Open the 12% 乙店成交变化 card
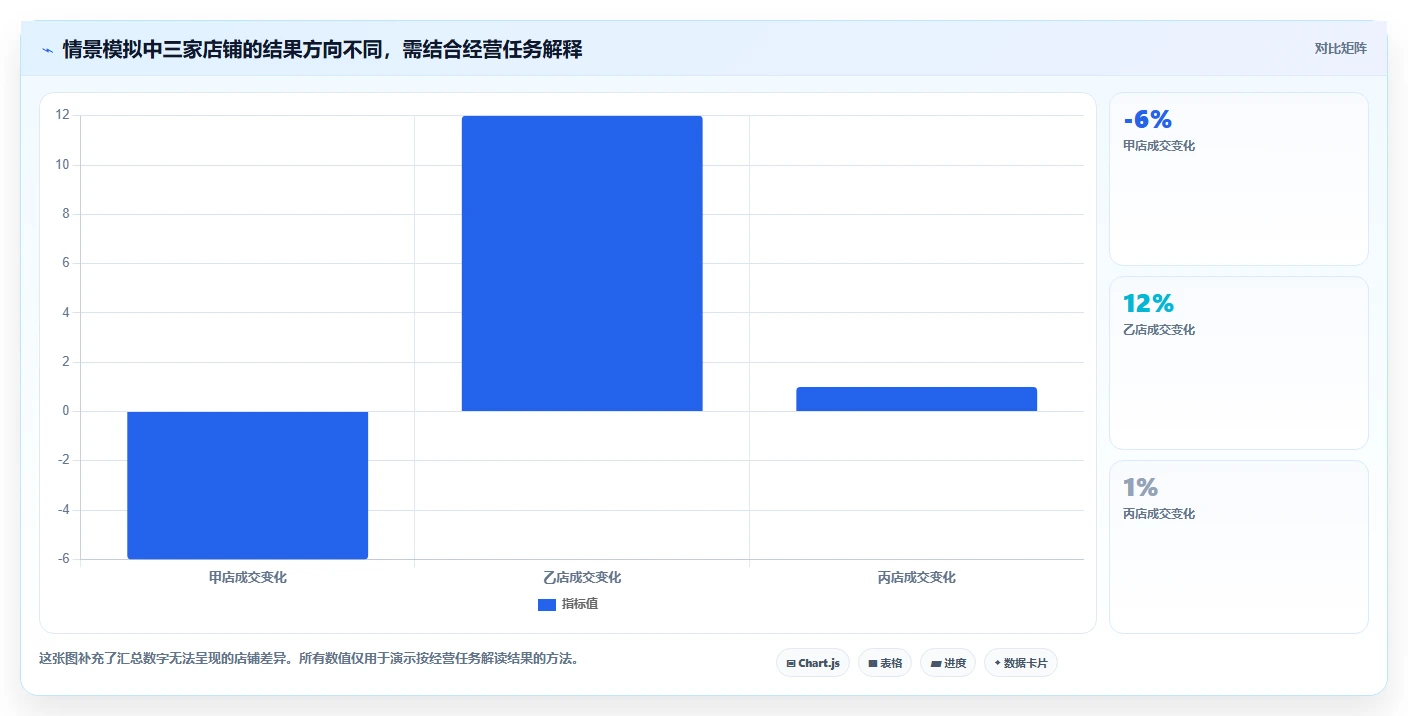 pyautogui.click(x=1239, y=363)
